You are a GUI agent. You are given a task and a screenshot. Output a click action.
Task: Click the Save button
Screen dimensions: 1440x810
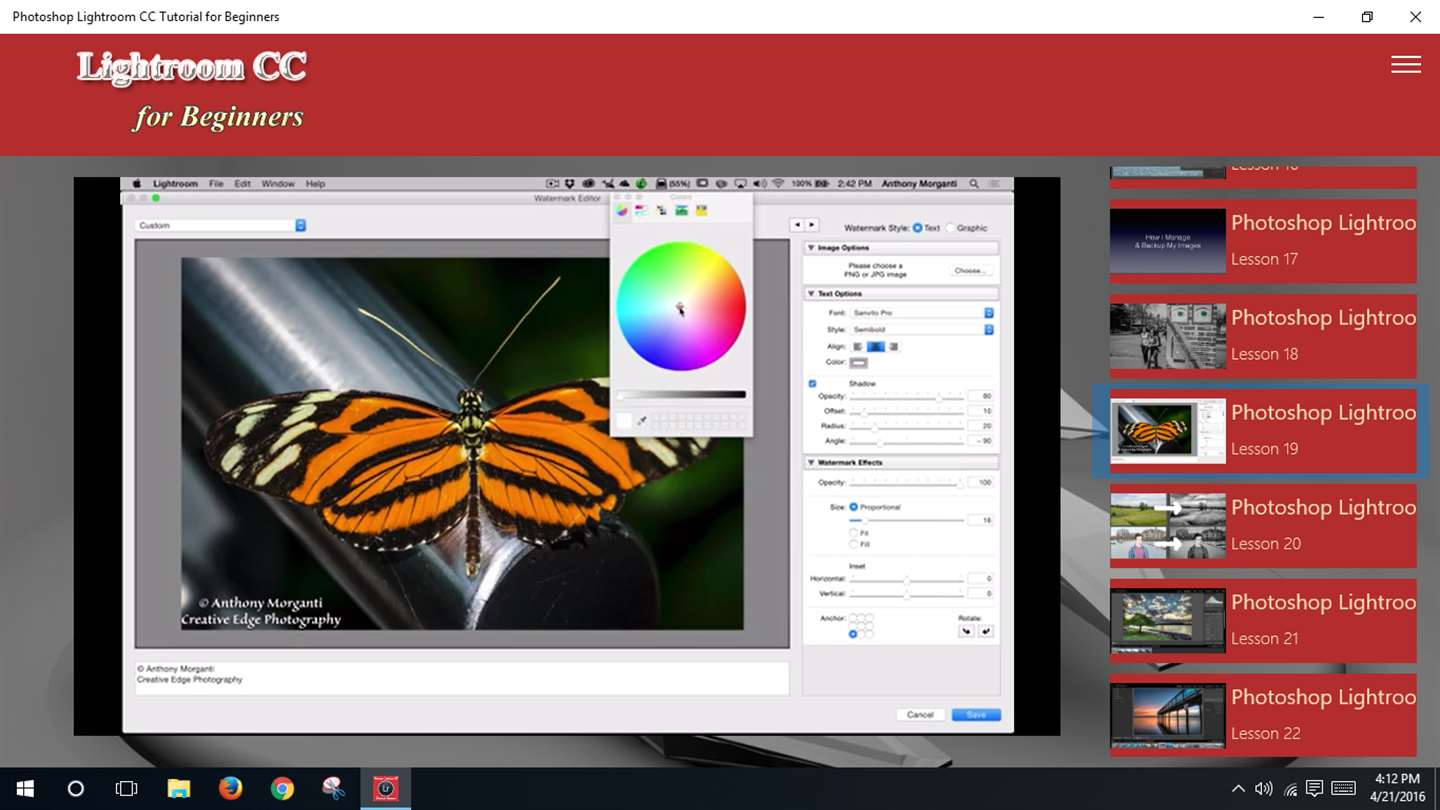pyautogui.click(x=976, y=714)
